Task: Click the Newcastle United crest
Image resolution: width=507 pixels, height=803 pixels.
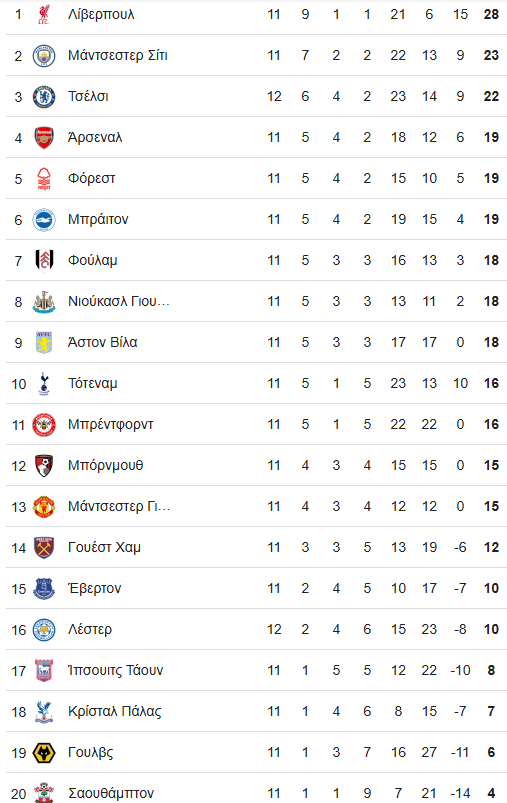Action: coord(44,301)
